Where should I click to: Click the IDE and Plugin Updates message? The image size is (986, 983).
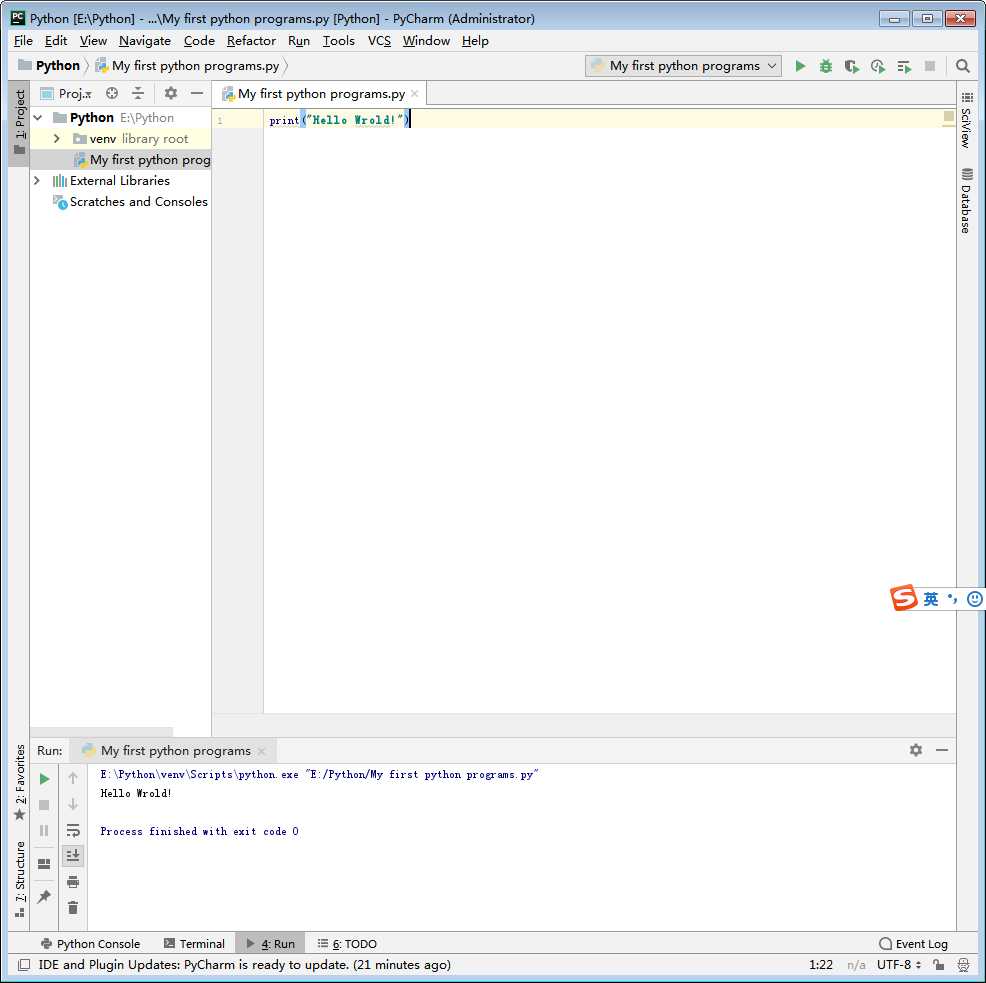(x=245, y=964)
